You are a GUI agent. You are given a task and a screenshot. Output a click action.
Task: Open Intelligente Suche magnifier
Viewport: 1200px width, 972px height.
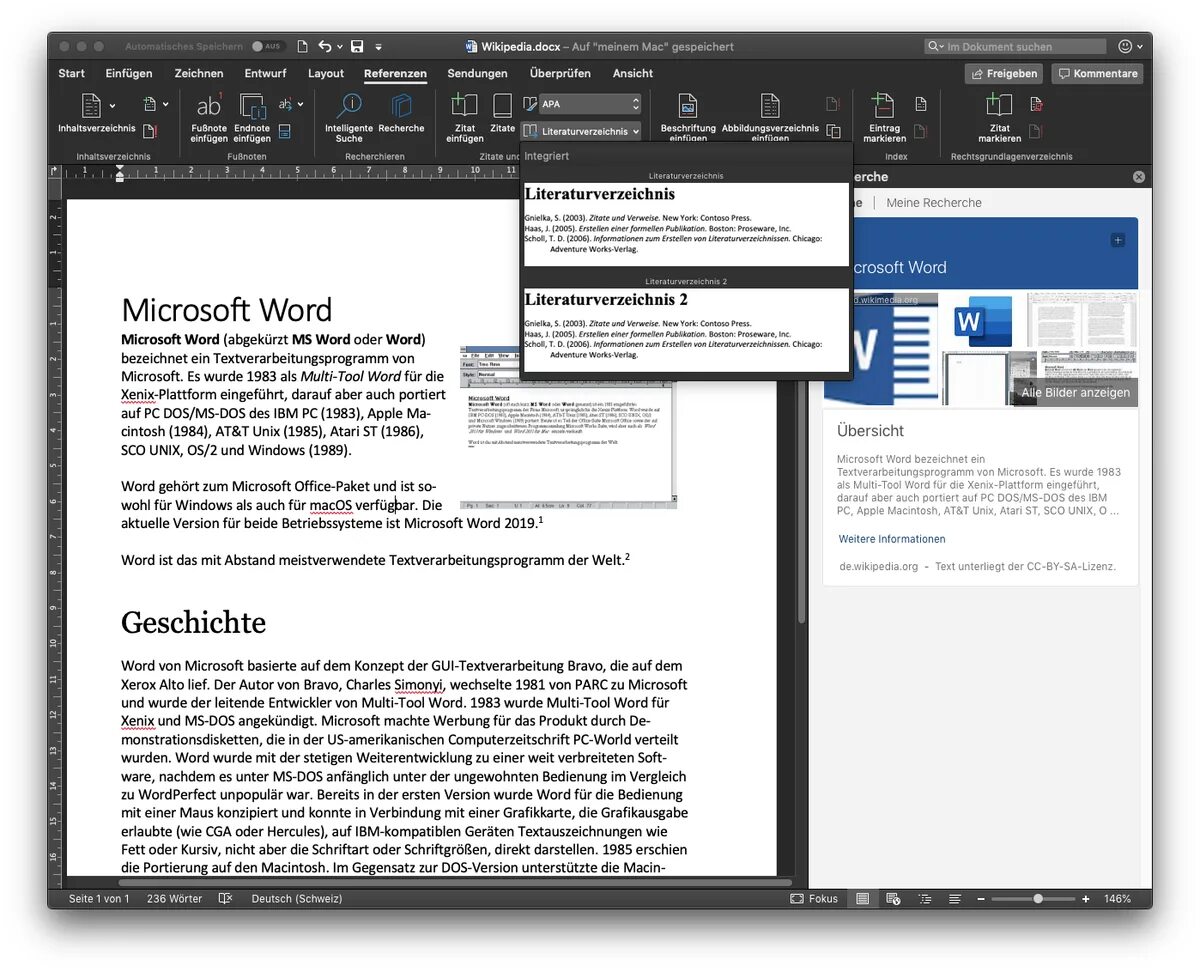coord(349,106)
